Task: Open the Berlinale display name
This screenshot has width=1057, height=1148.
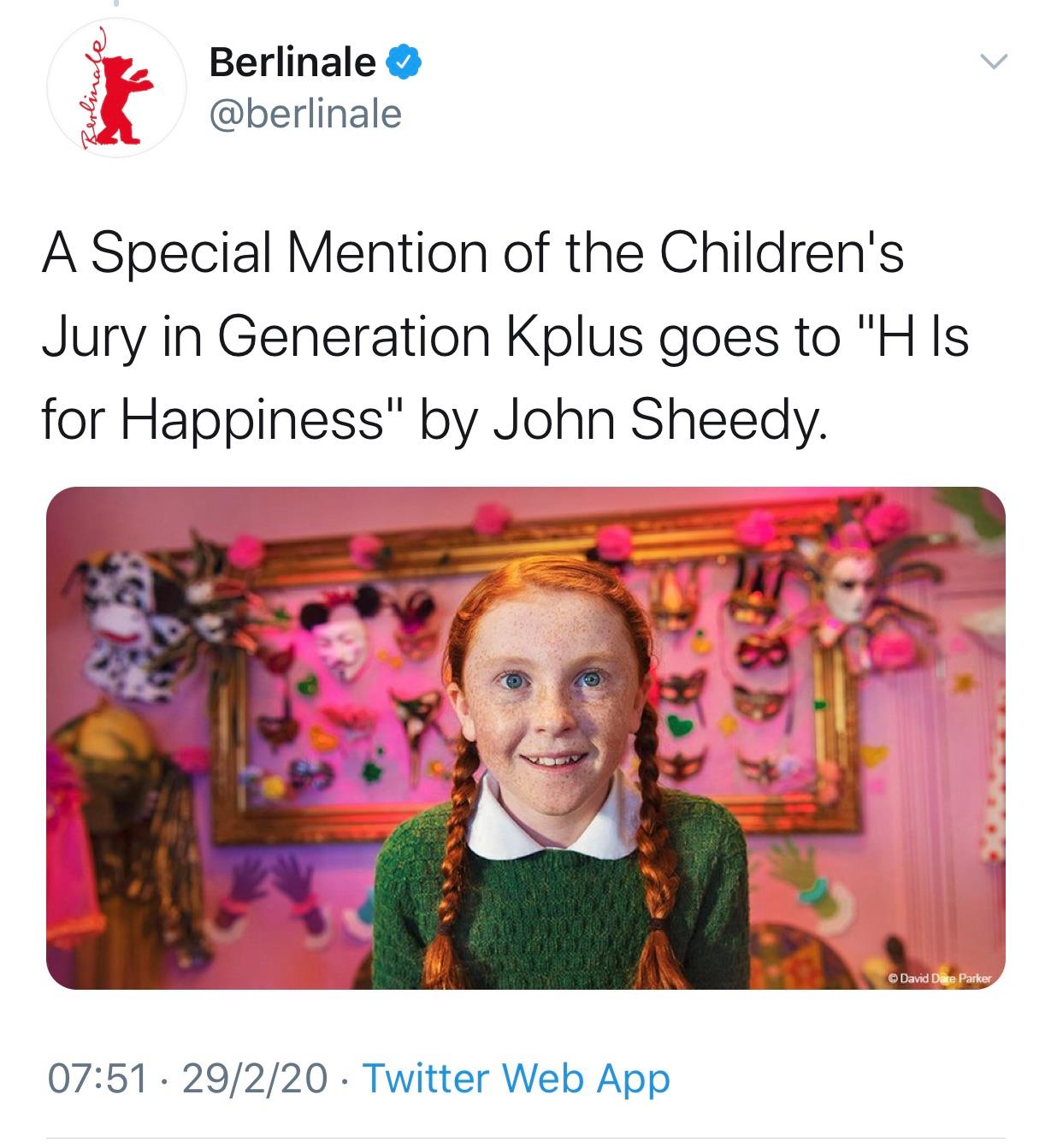Action: point(292,62)
